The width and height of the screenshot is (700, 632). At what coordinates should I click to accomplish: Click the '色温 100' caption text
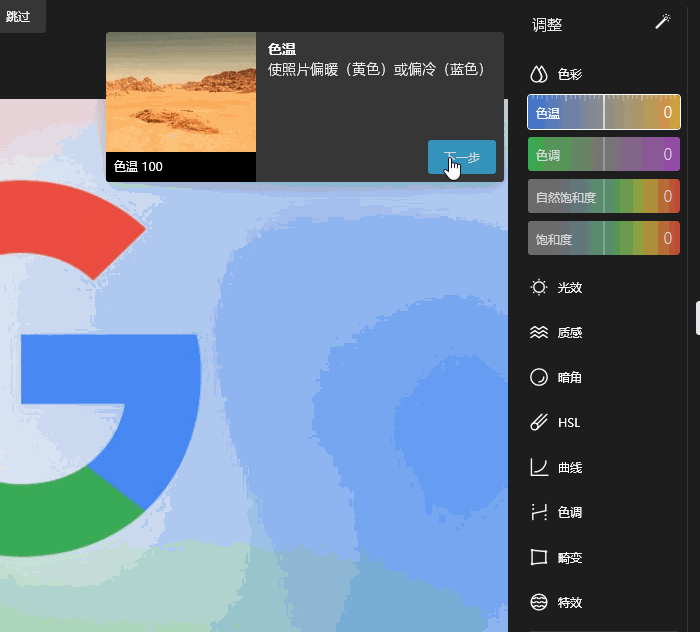tap(138, 166)
